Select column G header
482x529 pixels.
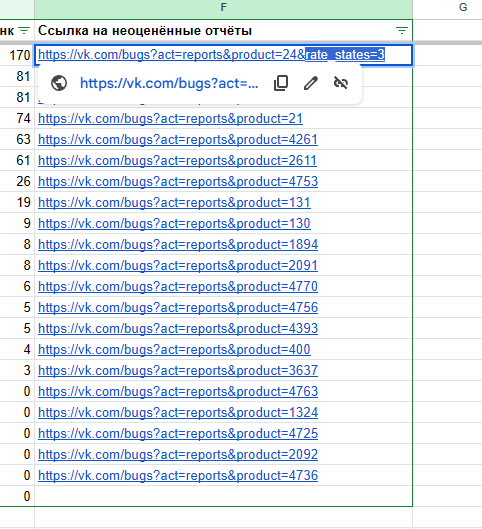463,7
